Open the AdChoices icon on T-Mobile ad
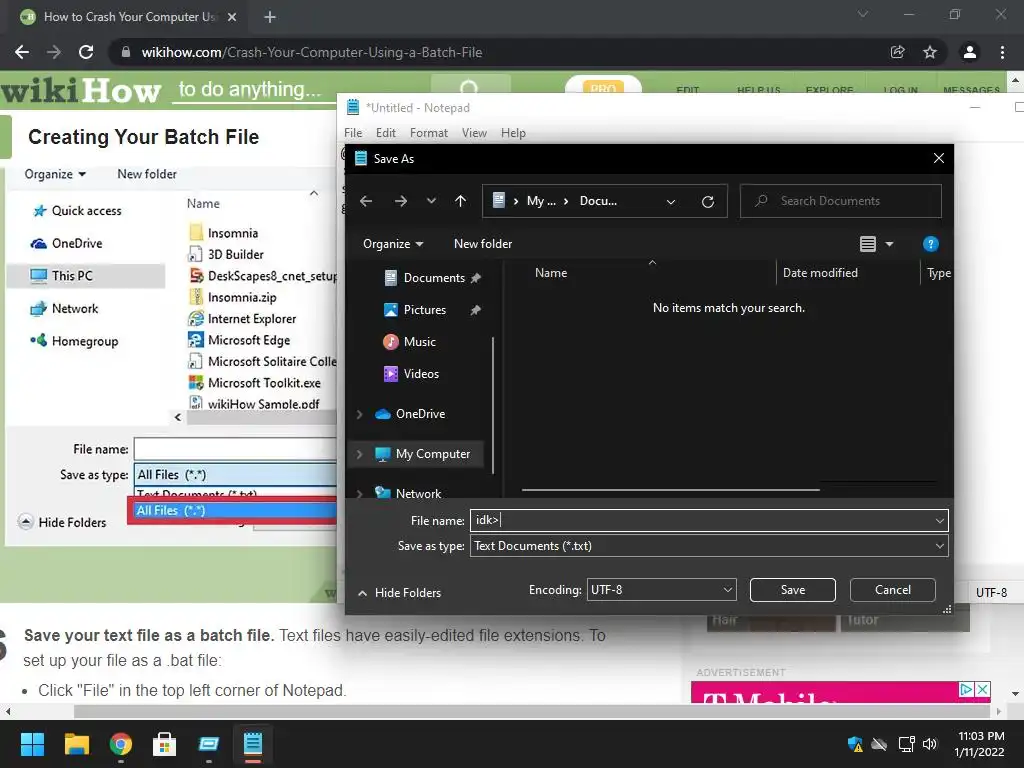Image resolution: width=1024 pixels, height=768 pixels. pyautogui.click(x=967, y=689)
